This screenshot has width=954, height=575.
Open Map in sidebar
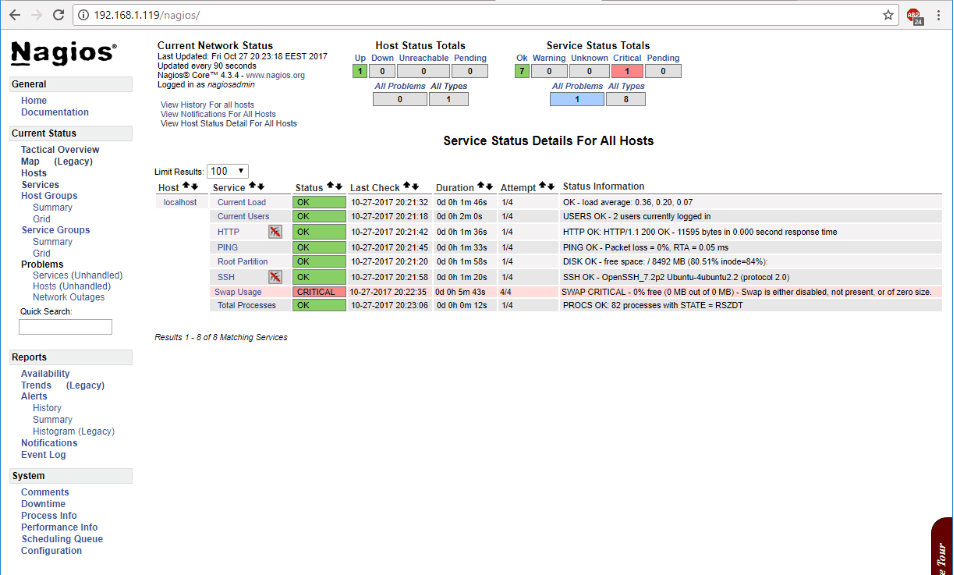coord(30,161)
